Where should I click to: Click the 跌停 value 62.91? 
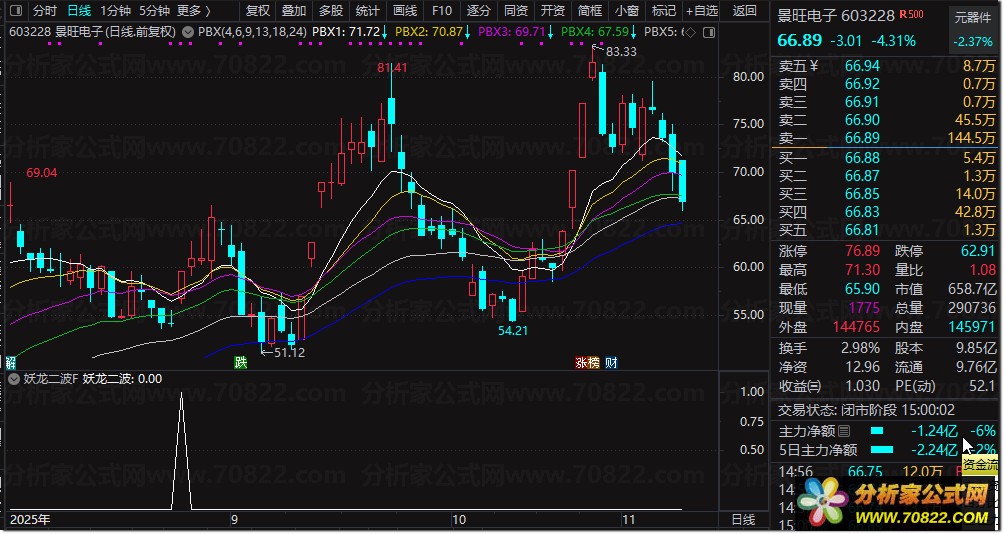click(x=978, y=251)
